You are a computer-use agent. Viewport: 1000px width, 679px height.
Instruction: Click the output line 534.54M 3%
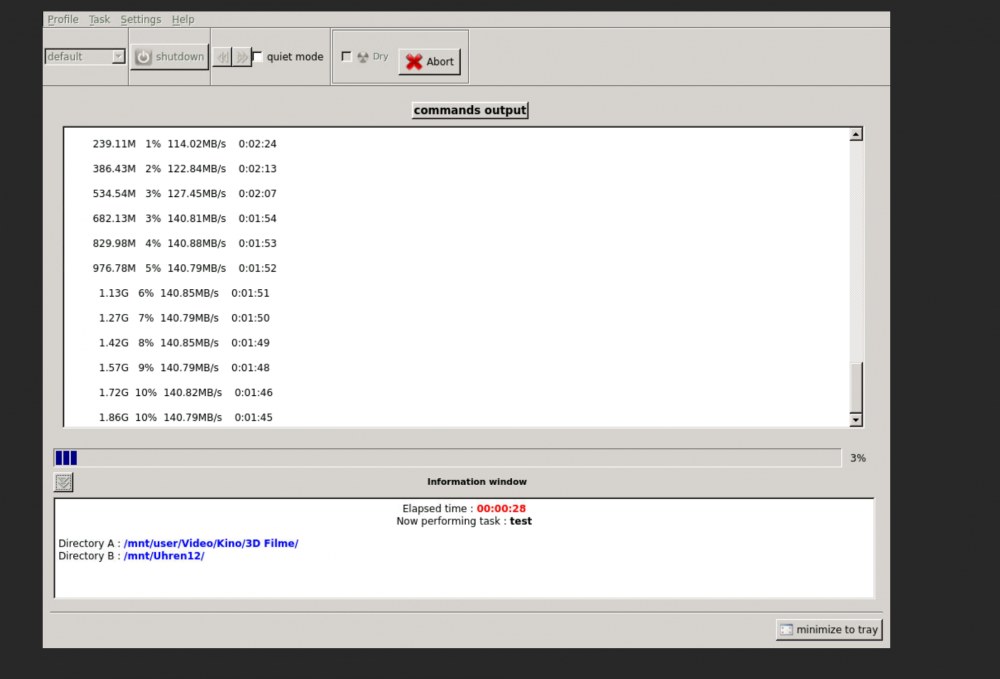tap(184, 194)
